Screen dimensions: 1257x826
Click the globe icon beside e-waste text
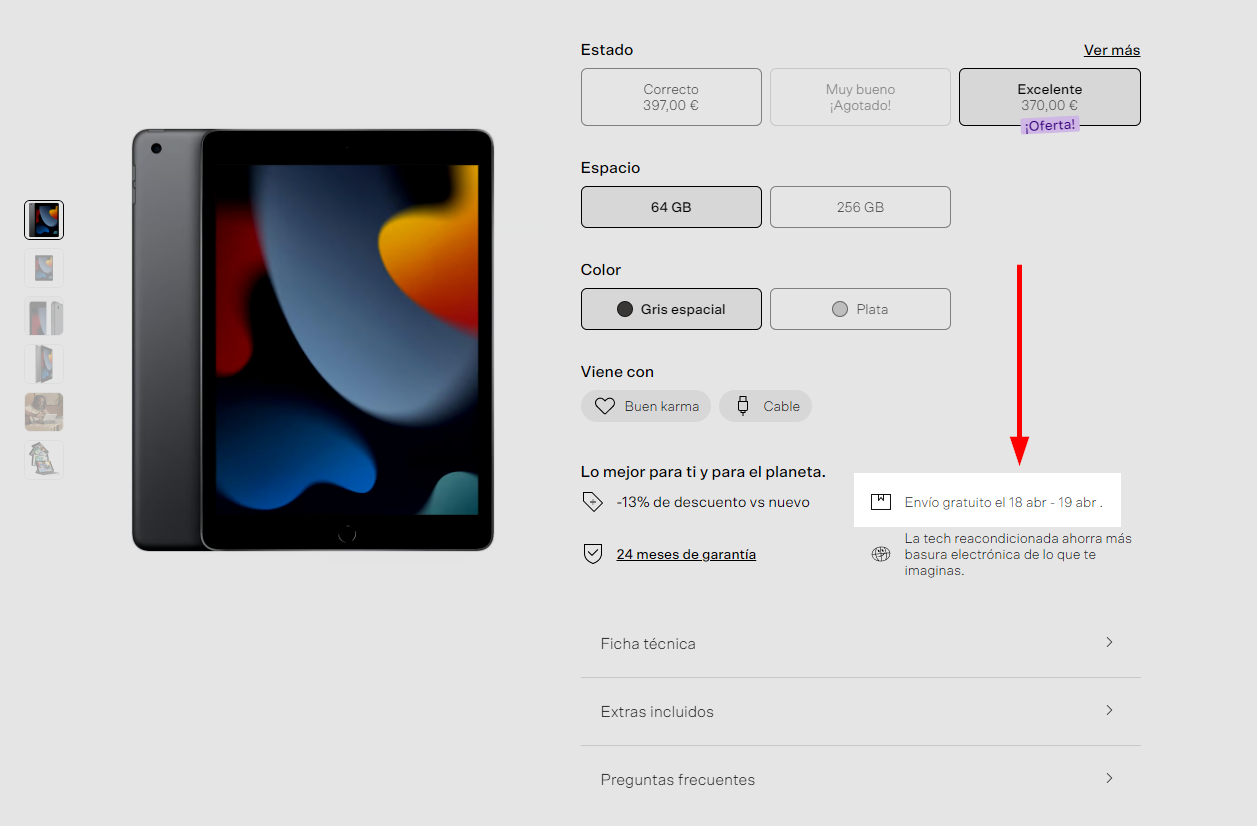(880, 554)
